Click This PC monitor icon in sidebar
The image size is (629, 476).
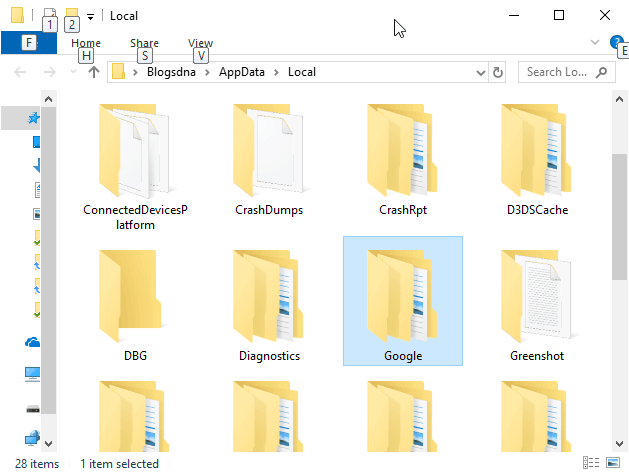coord(32,375)
